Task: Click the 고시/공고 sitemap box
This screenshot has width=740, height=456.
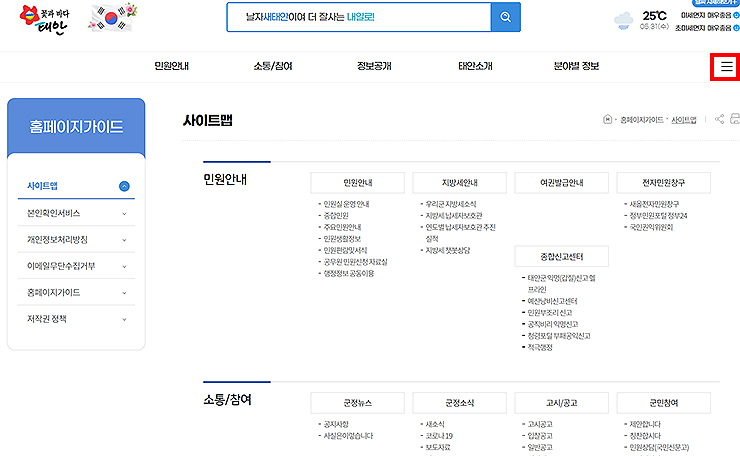Action: click(561, 403)
